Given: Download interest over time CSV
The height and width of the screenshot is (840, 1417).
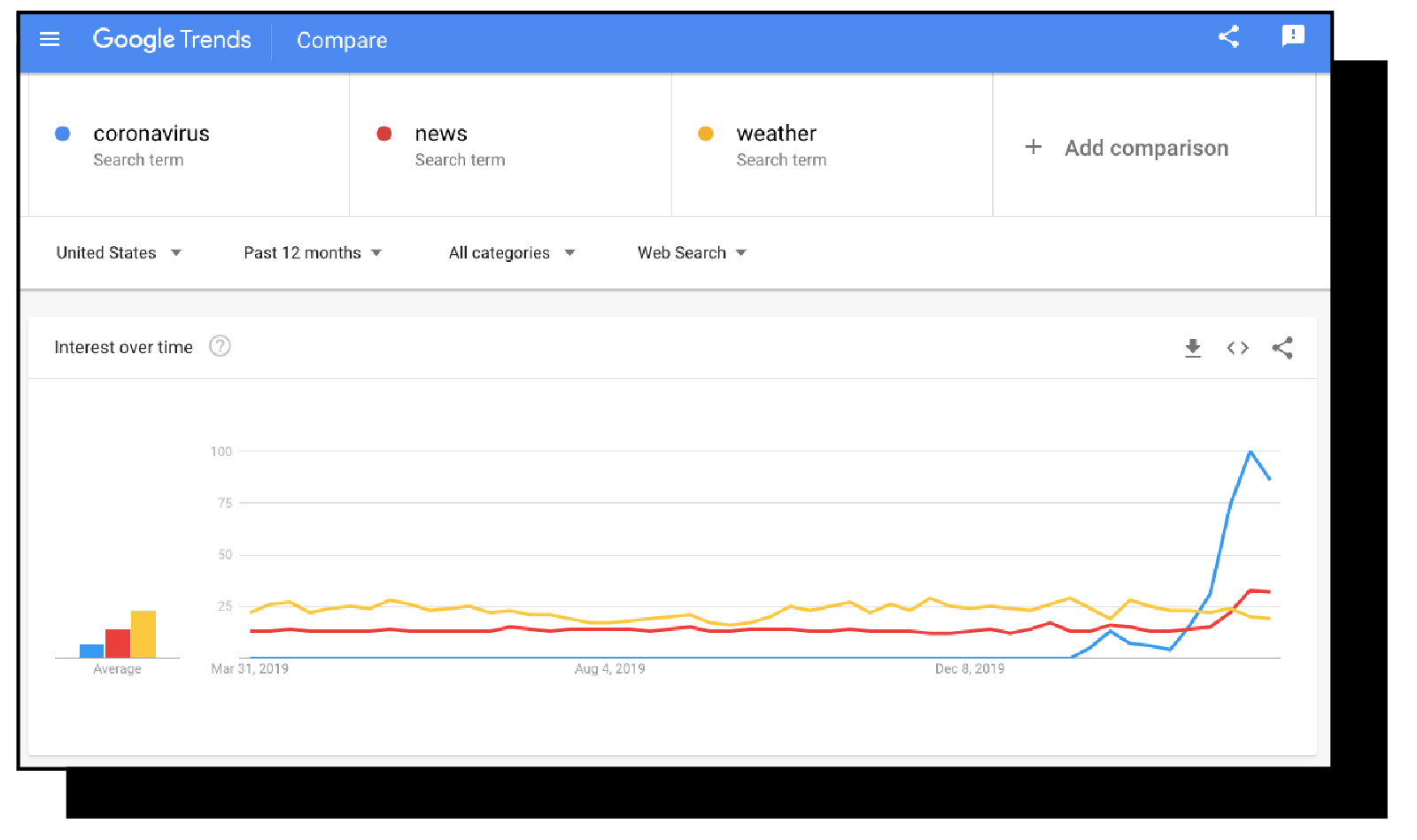Looking at the screenshot, I should tap(1193, 348).
